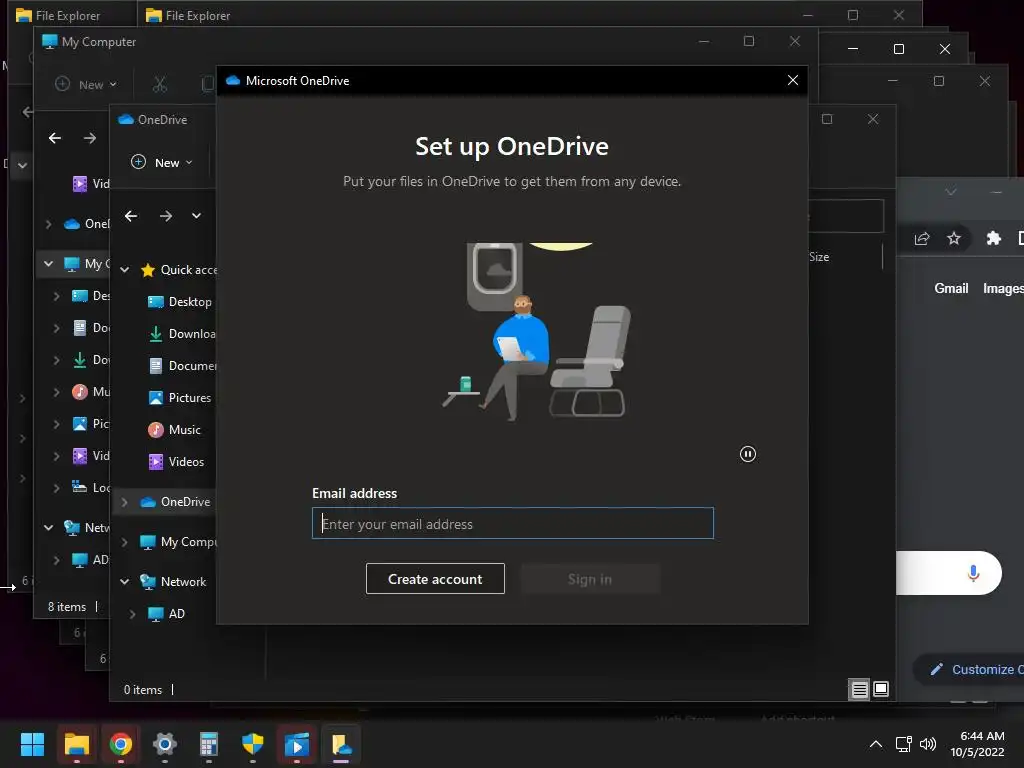Collapse the Network tree node

(x=125, y=582)
